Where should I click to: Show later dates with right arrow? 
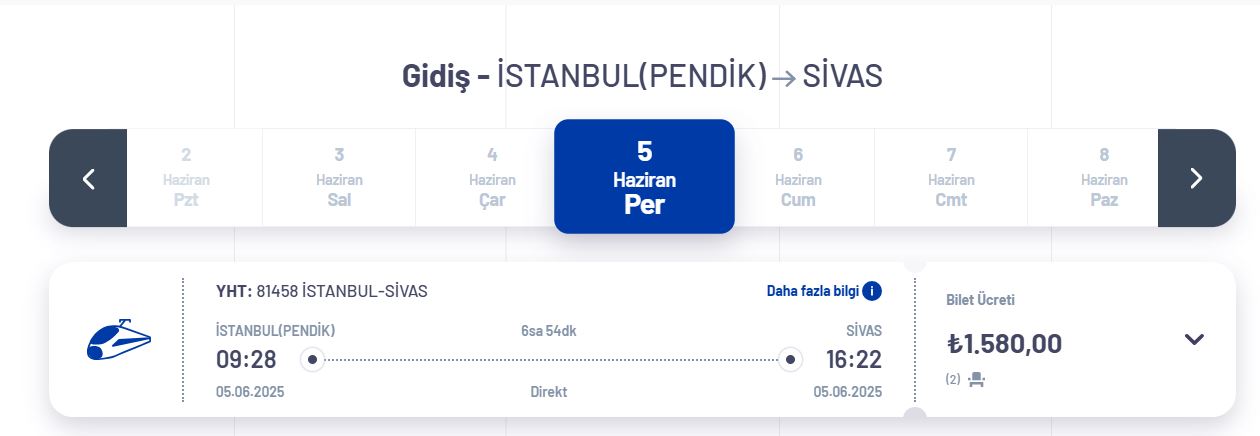point(1196,178)
